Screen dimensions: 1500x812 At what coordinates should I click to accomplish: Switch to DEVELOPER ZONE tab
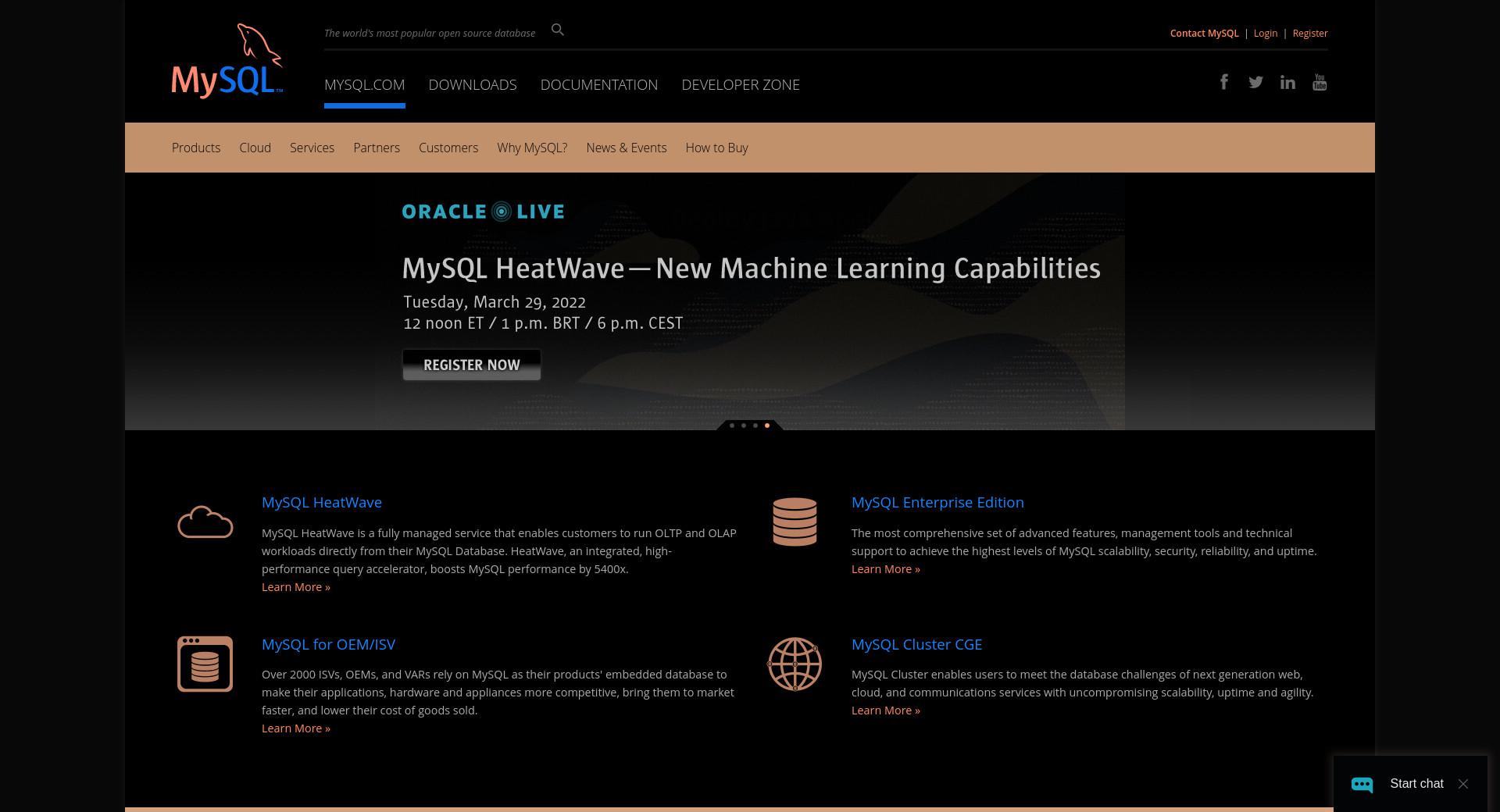click(x=741, y=84)
